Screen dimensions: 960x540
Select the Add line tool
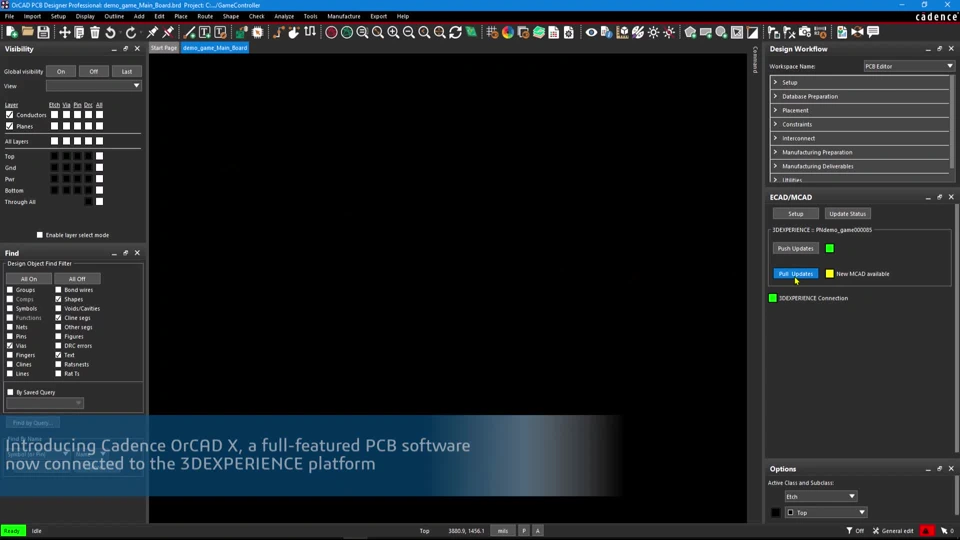click(x=189, y=32)
